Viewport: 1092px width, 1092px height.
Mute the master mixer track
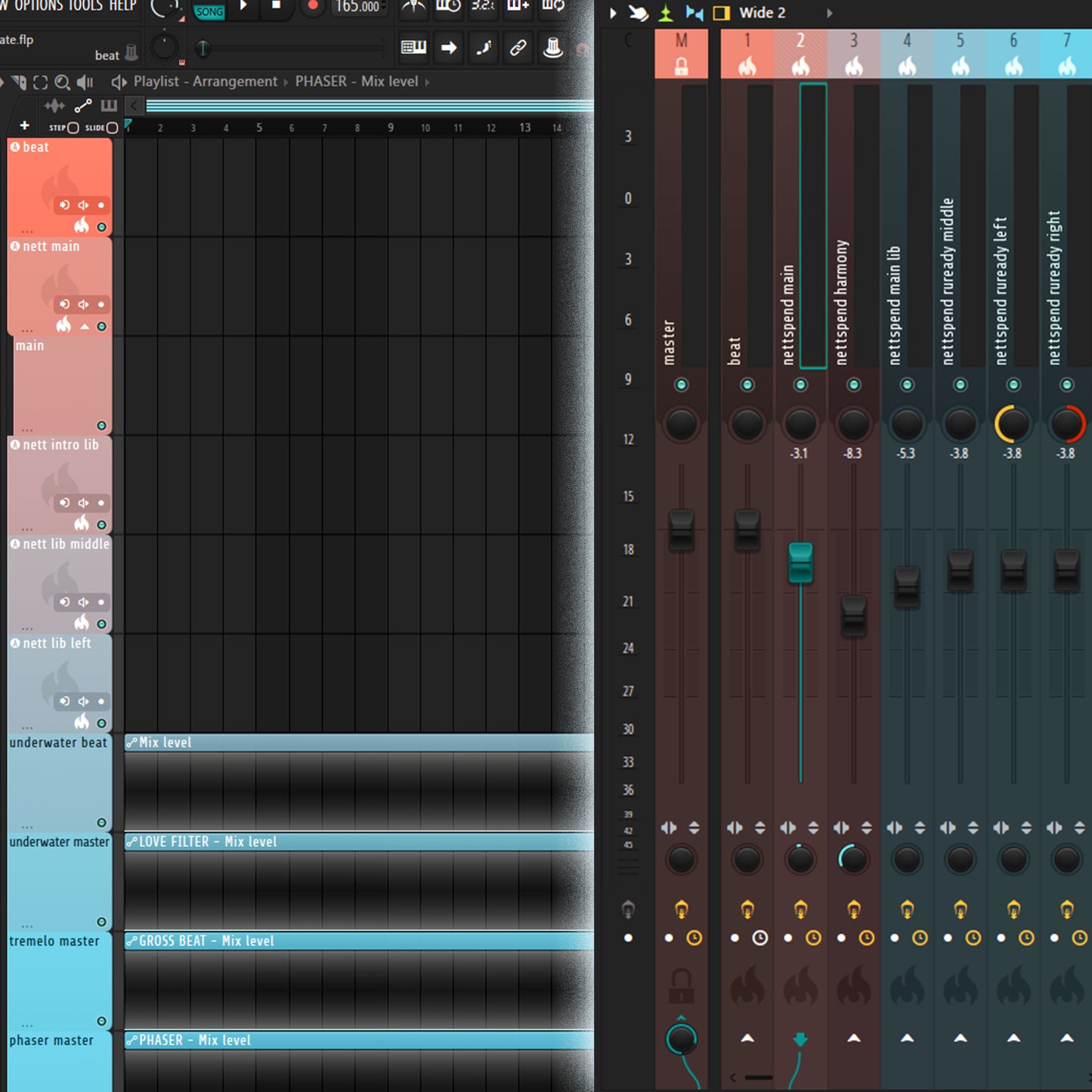click(x=682, y=385)
